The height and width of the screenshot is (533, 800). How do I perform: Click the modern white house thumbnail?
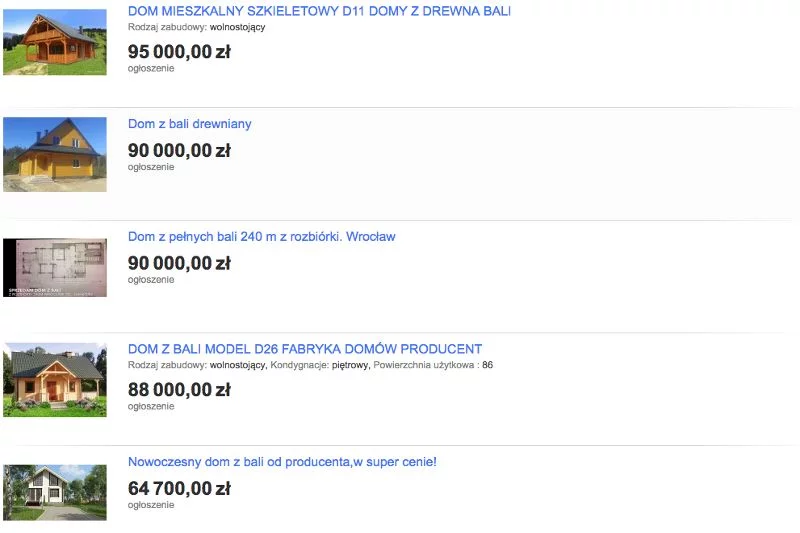coord(55,492)
